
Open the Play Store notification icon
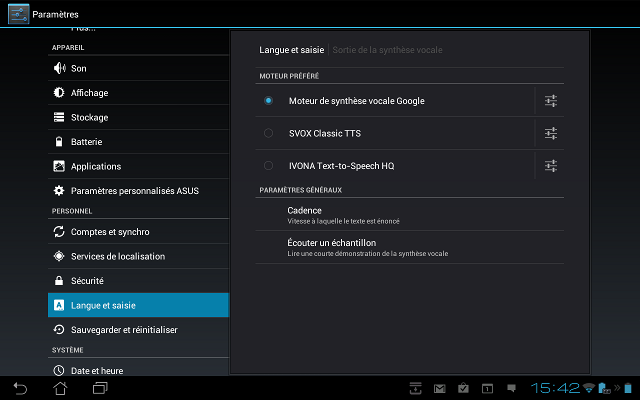(x=463, y=388)
